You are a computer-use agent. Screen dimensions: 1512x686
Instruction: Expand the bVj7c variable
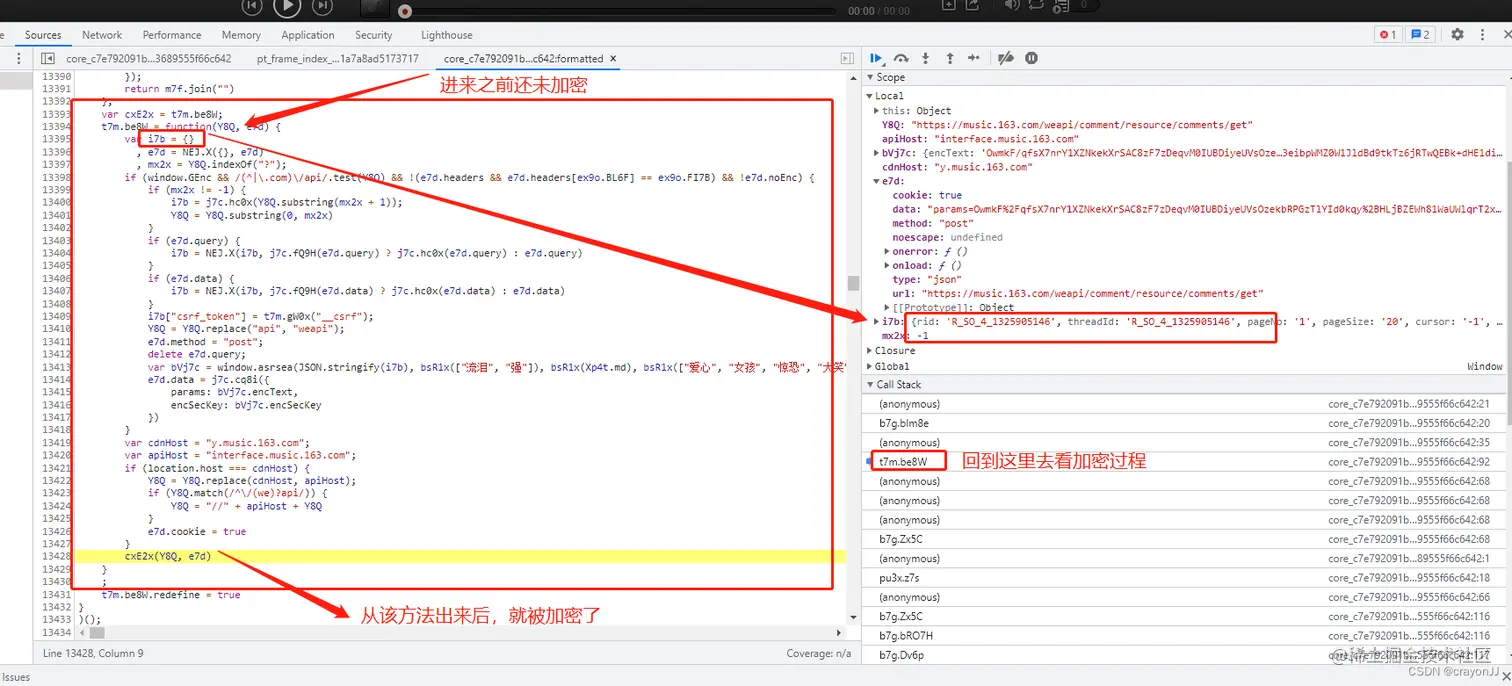pyautogui.click(x=877, y=153)
